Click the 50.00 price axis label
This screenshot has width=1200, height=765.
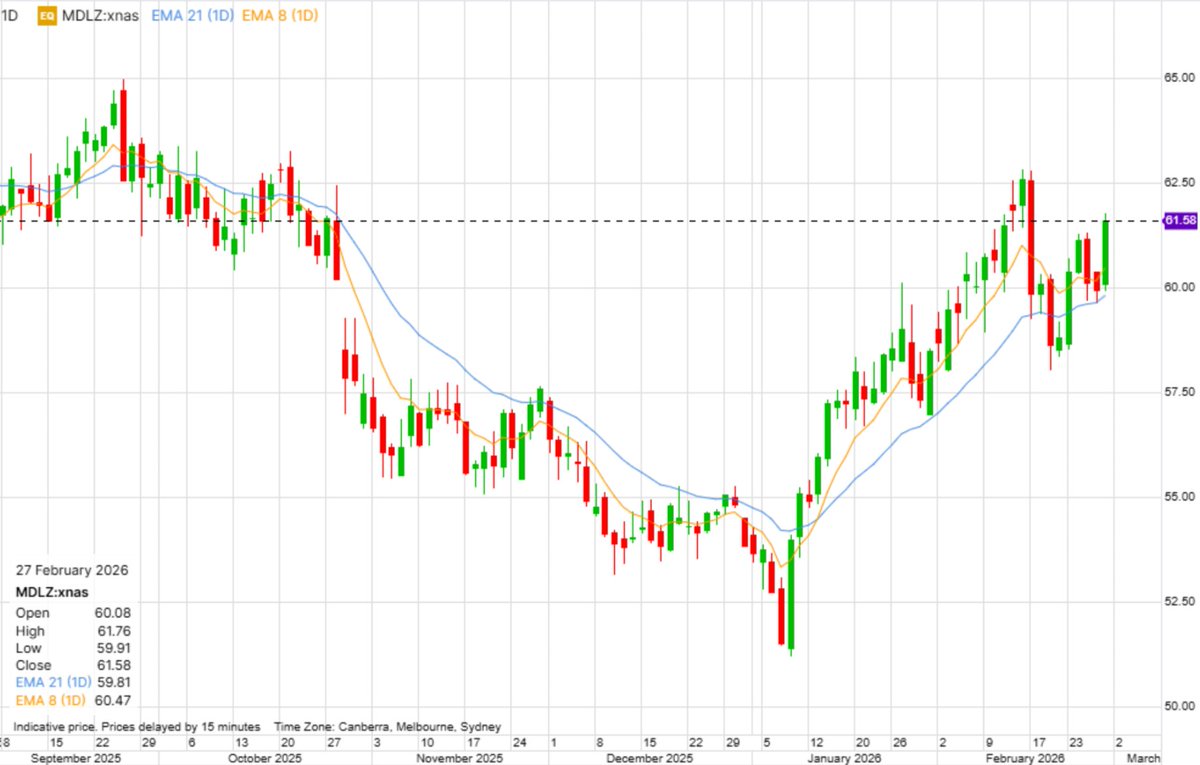click(x=1181, y=705)
